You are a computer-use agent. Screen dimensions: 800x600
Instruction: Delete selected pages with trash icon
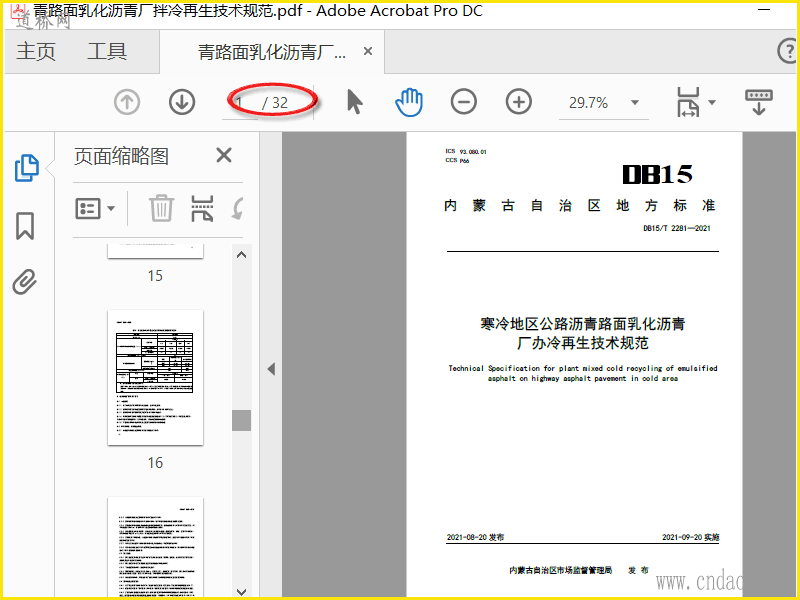tap(161, 208)
